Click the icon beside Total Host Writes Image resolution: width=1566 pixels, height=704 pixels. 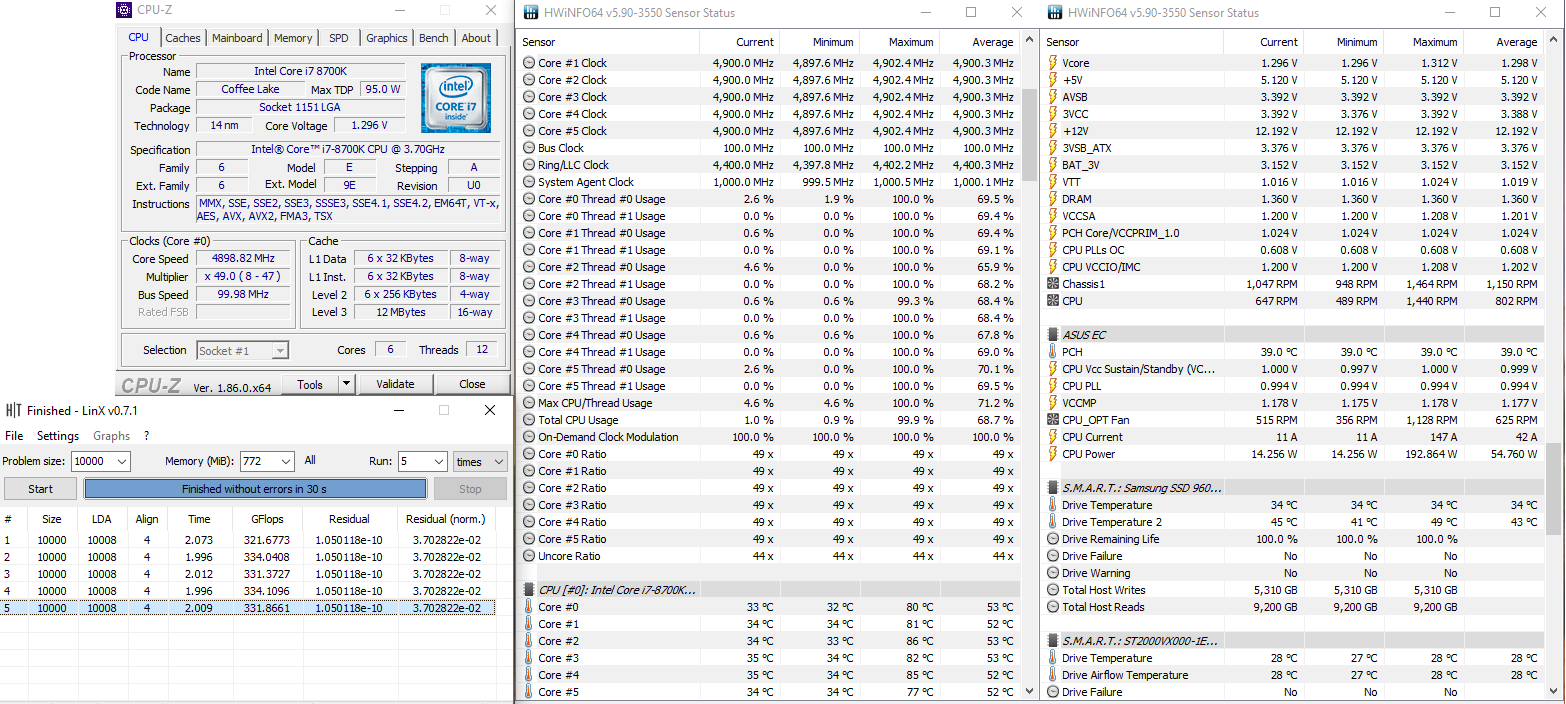point(1052,590)
